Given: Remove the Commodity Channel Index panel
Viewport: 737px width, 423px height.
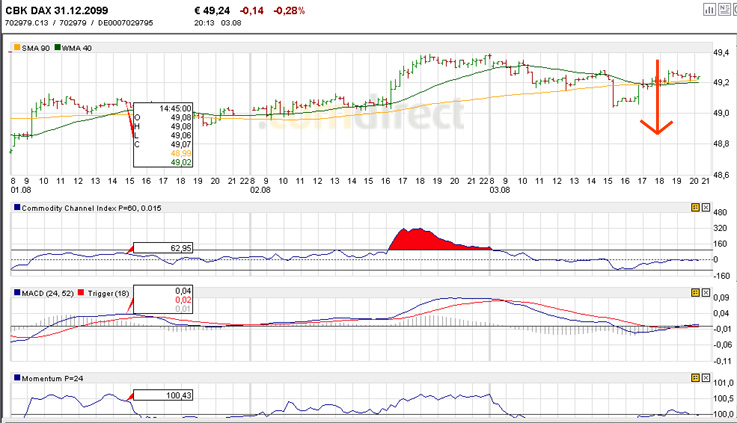Looking at the screenshot, I should click(706, 207).
